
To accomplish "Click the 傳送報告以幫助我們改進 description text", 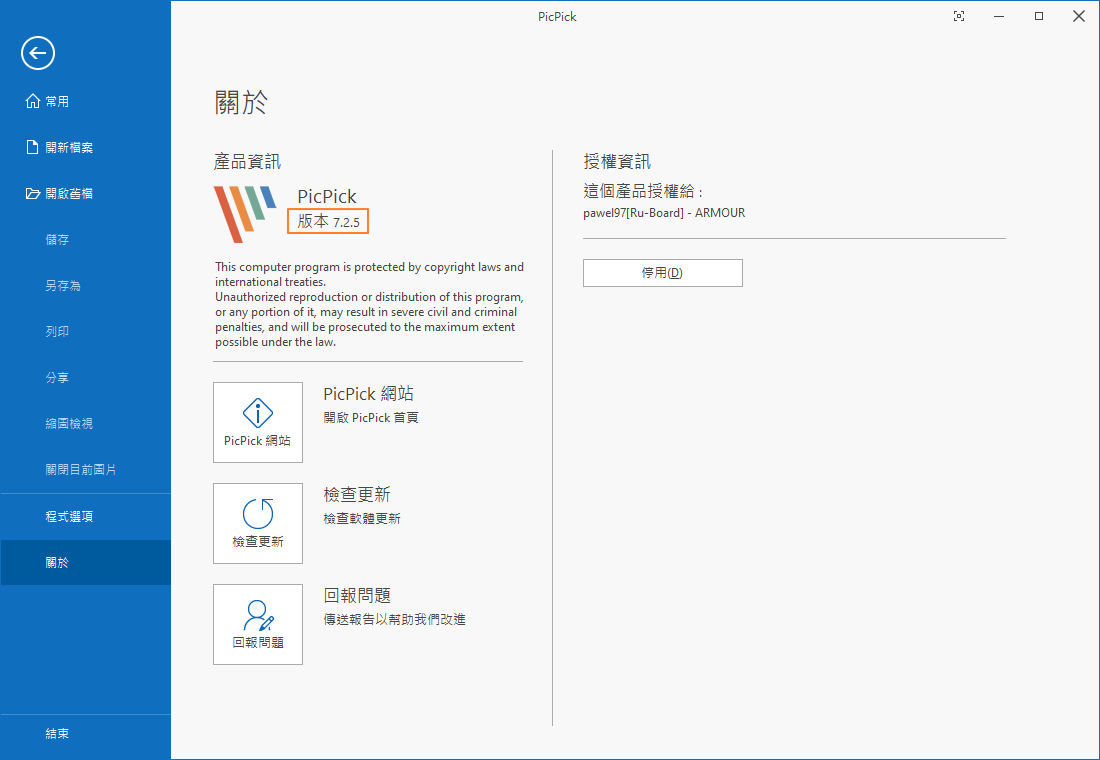I will click(x=395, y=620).
